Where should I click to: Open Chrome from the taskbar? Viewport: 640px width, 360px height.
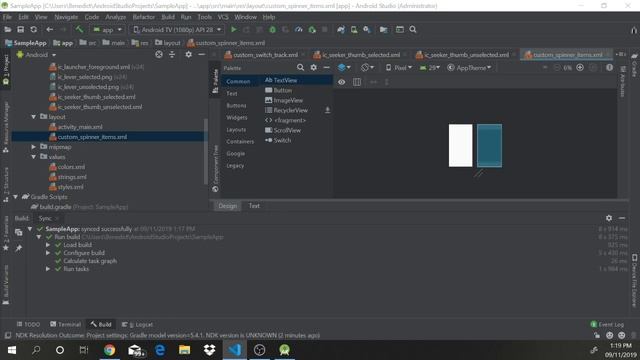pos(109,350)
